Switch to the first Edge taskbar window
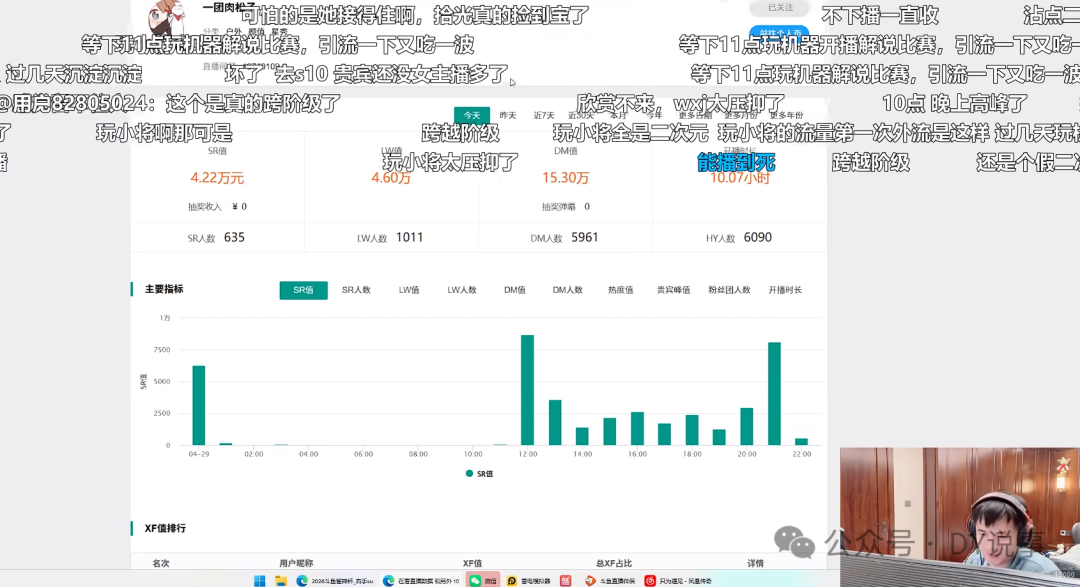The image size is (1080, 587). pos(335,581)
